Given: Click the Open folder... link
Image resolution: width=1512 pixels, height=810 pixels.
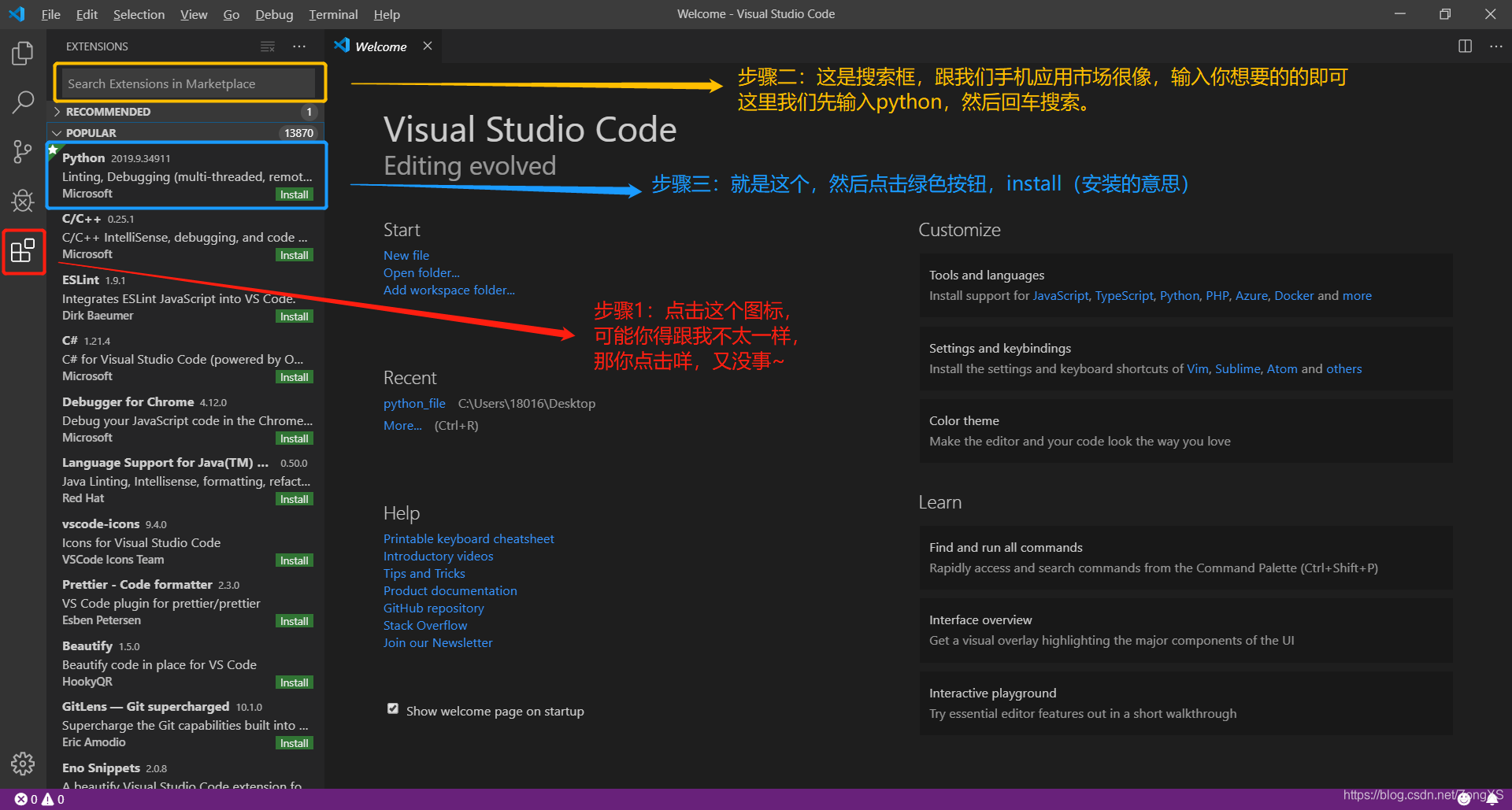Looking at the screenshot, I should point(421,272).
